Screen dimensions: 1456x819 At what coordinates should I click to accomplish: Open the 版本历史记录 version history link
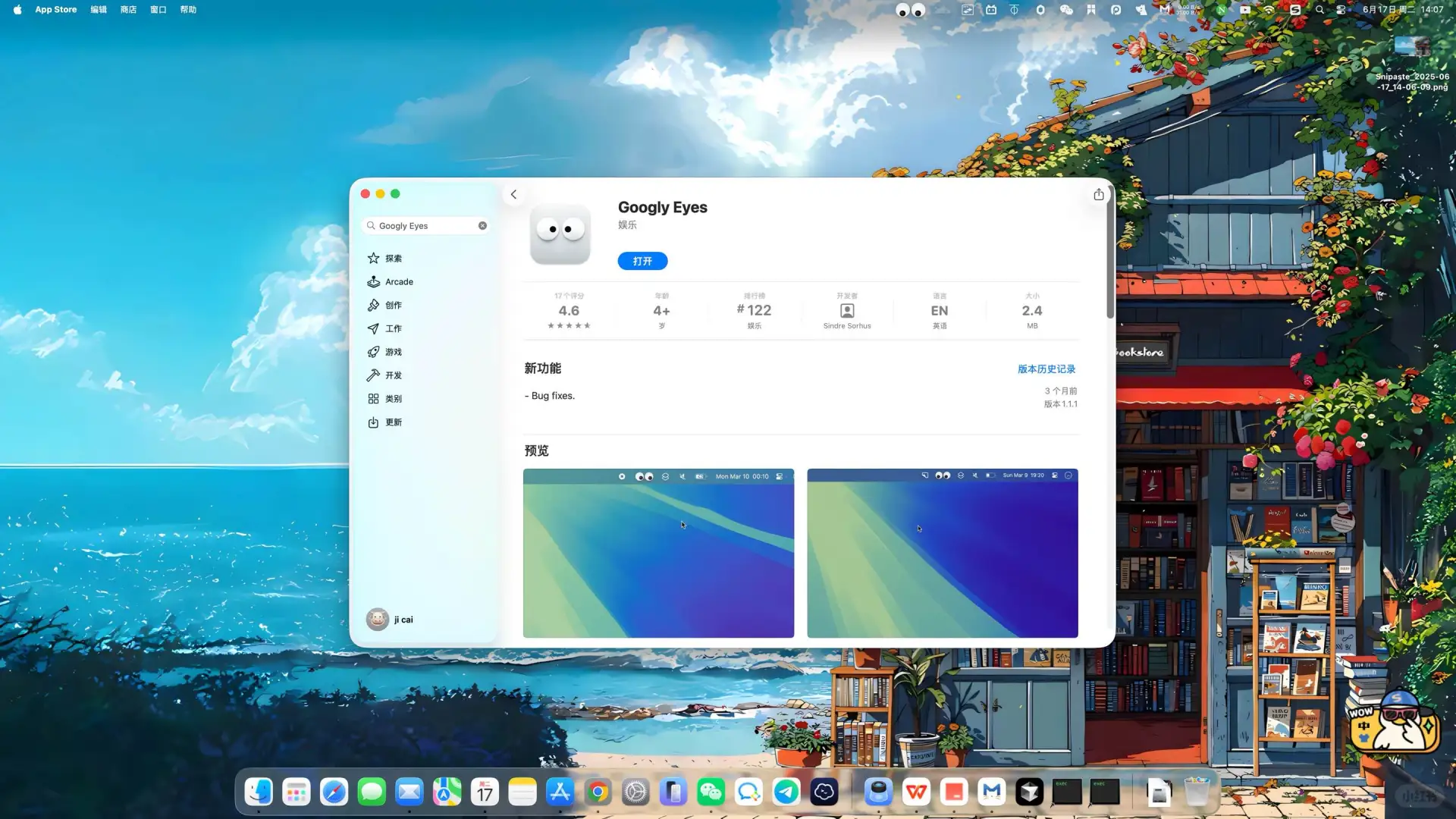tap(1046, 369)
